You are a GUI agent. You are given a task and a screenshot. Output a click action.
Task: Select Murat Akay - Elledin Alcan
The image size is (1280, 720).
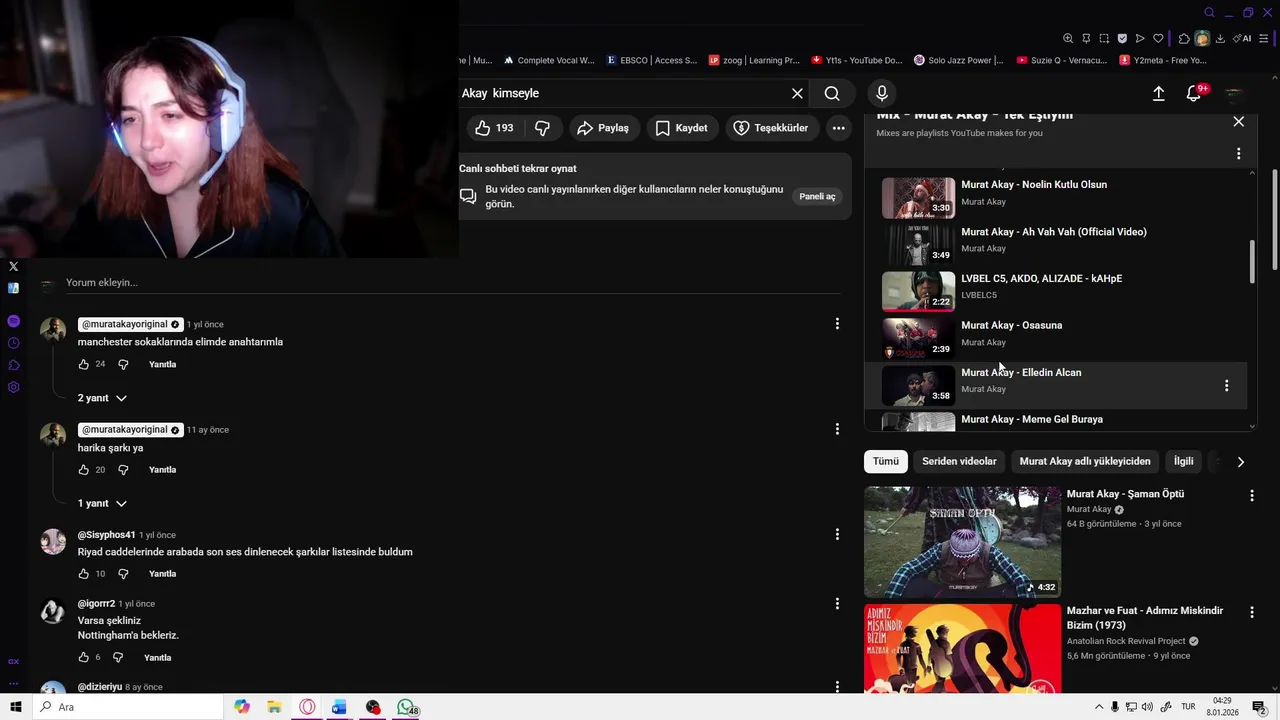point(1021,373)
